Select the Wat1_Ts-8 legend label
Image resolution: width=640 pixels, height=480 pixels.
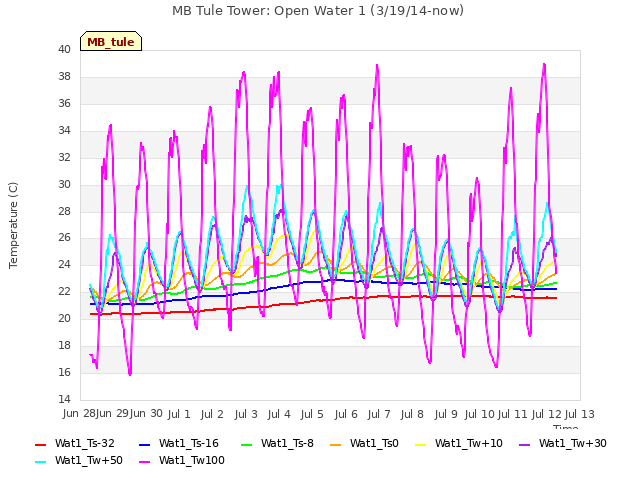(x=287, y=443)
